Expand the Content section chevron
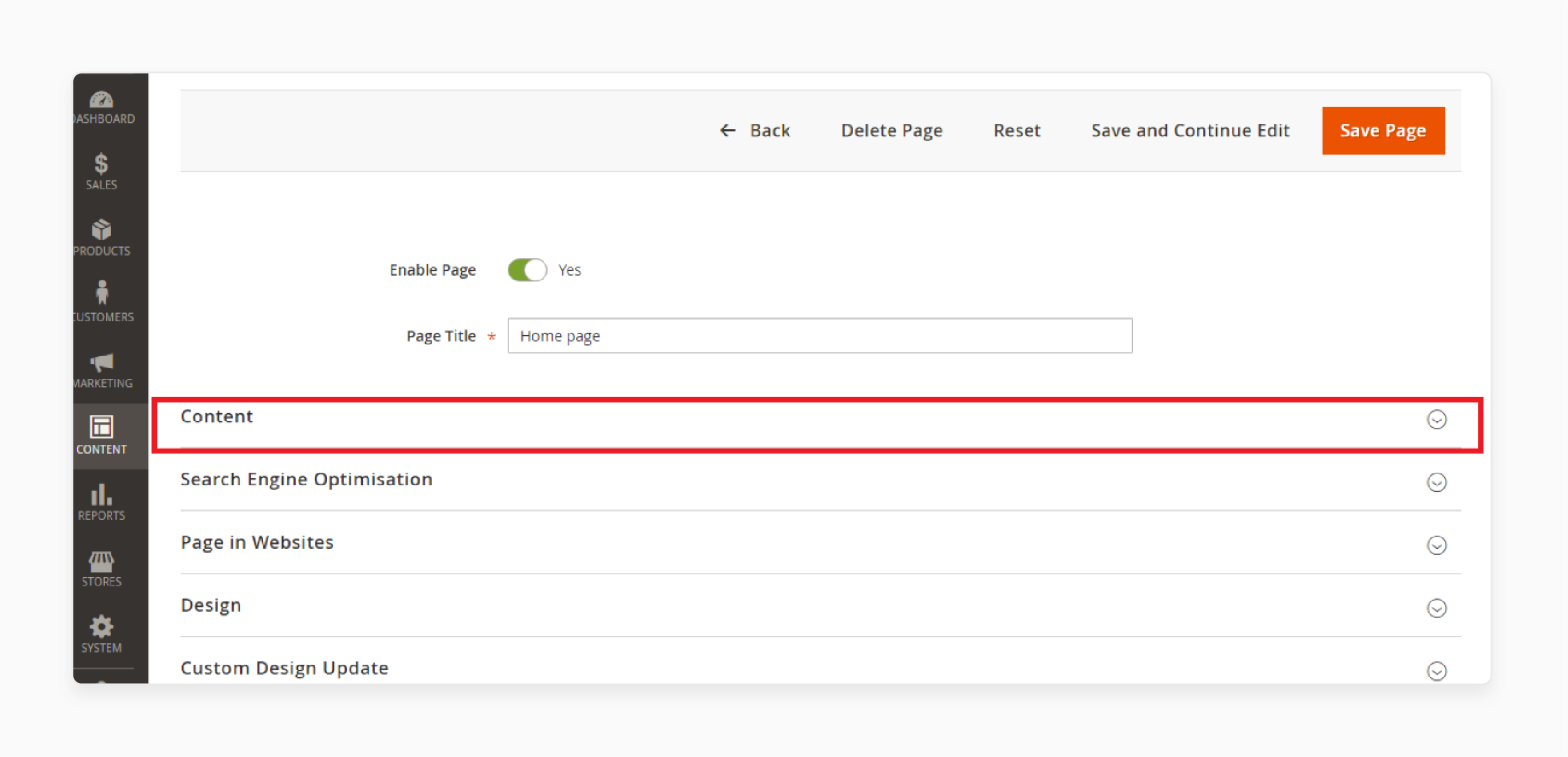Screen dimensions: 1568x757 (1436, 419)
